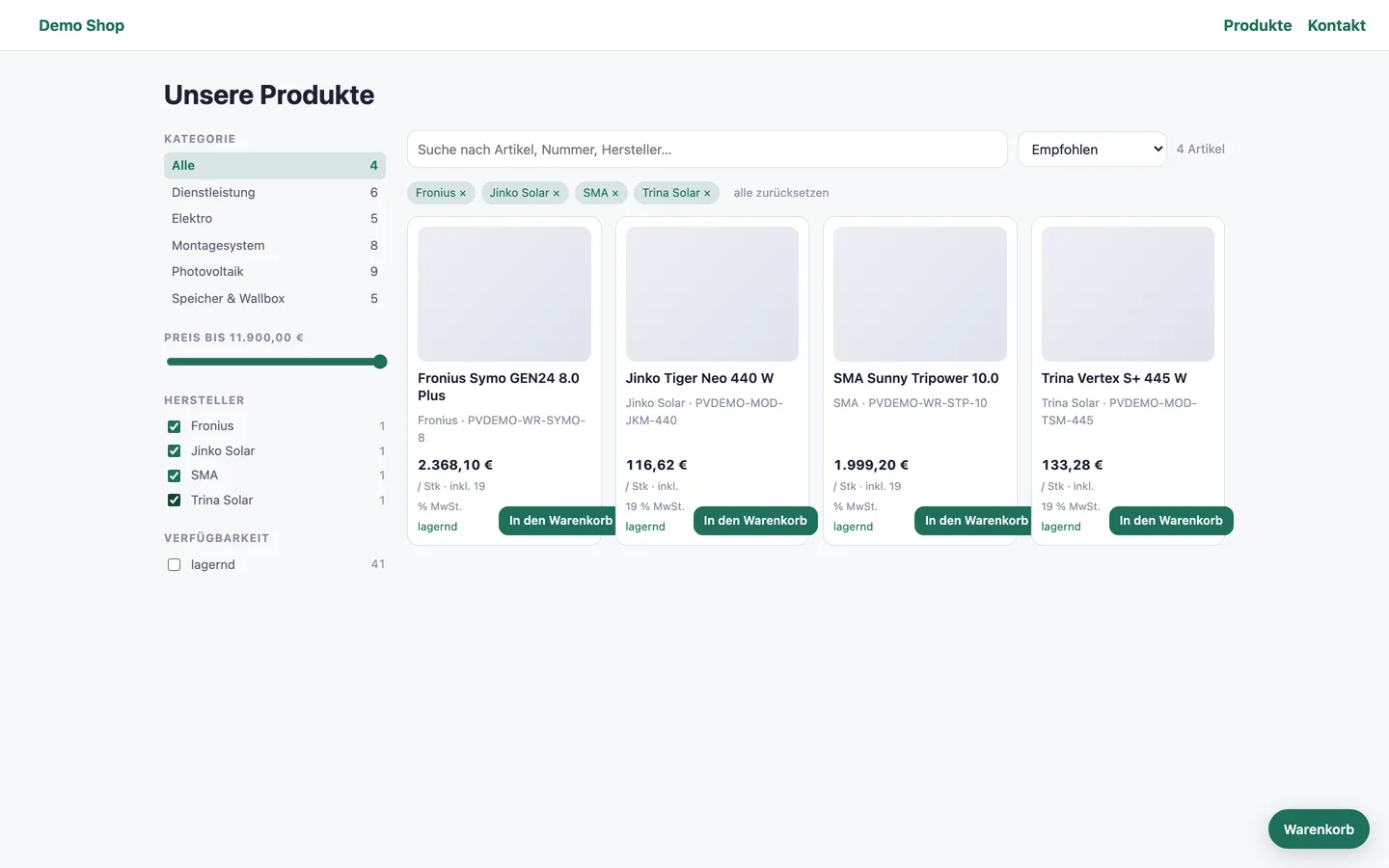The height and width of the screenshot is (868, 1389).
Task: Uncheck the SMA manufacturer checkbox
Action: coord(174,475)
